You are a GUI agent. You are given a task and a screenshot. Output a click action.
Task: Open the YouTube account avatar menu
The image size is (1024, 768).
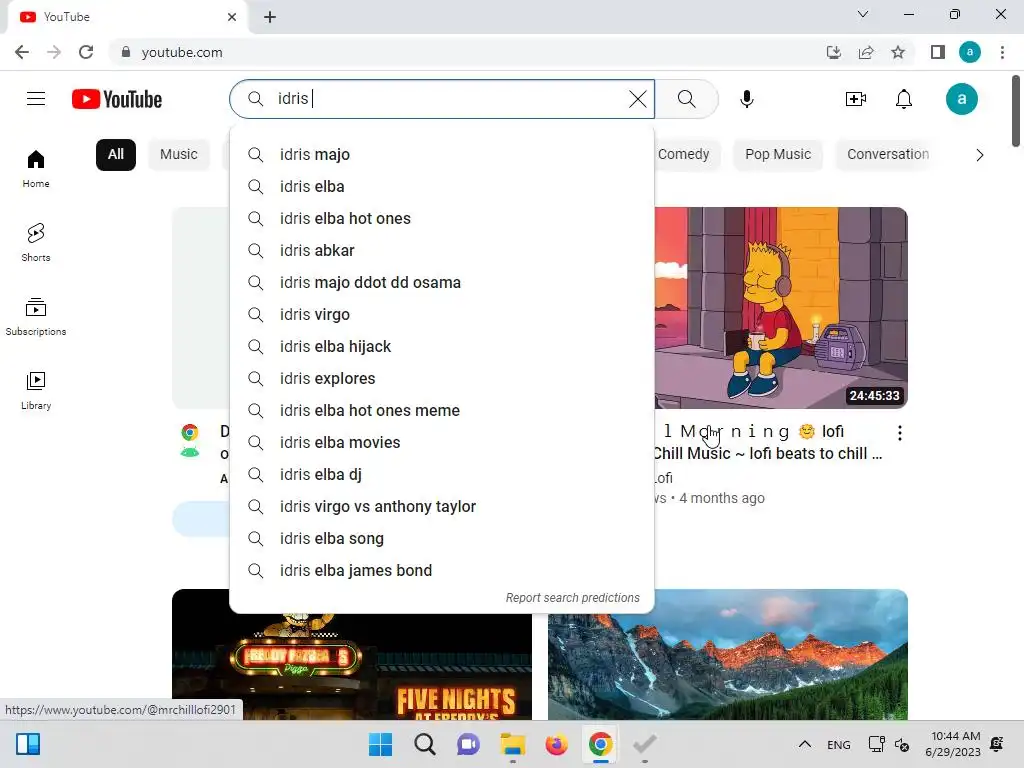point(961,99)
